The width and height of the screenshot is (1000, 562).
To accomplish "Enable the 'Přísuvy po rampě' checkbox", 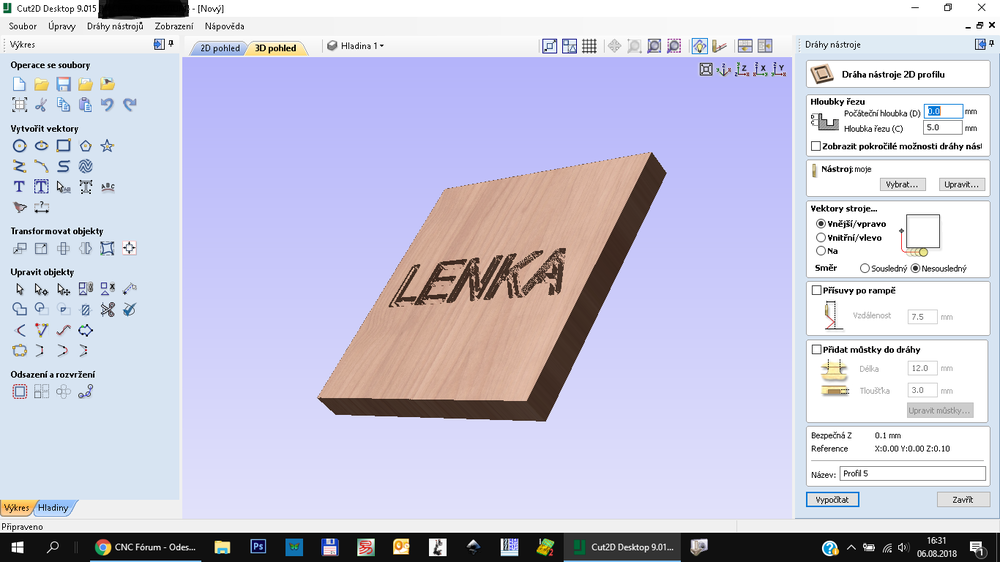I will [x=815, y=290].
